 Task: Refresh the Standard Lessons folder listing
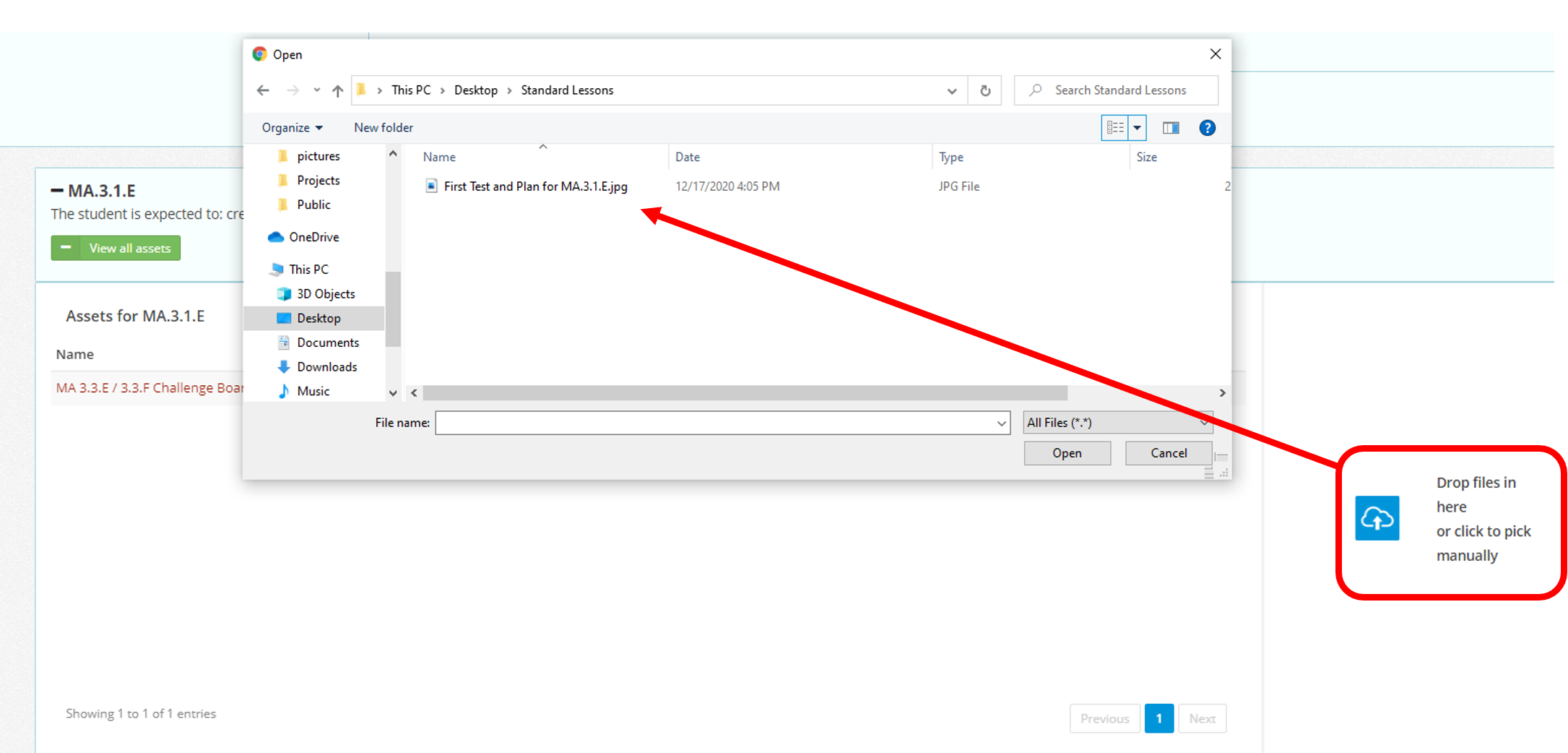click(x=984, y=90)
